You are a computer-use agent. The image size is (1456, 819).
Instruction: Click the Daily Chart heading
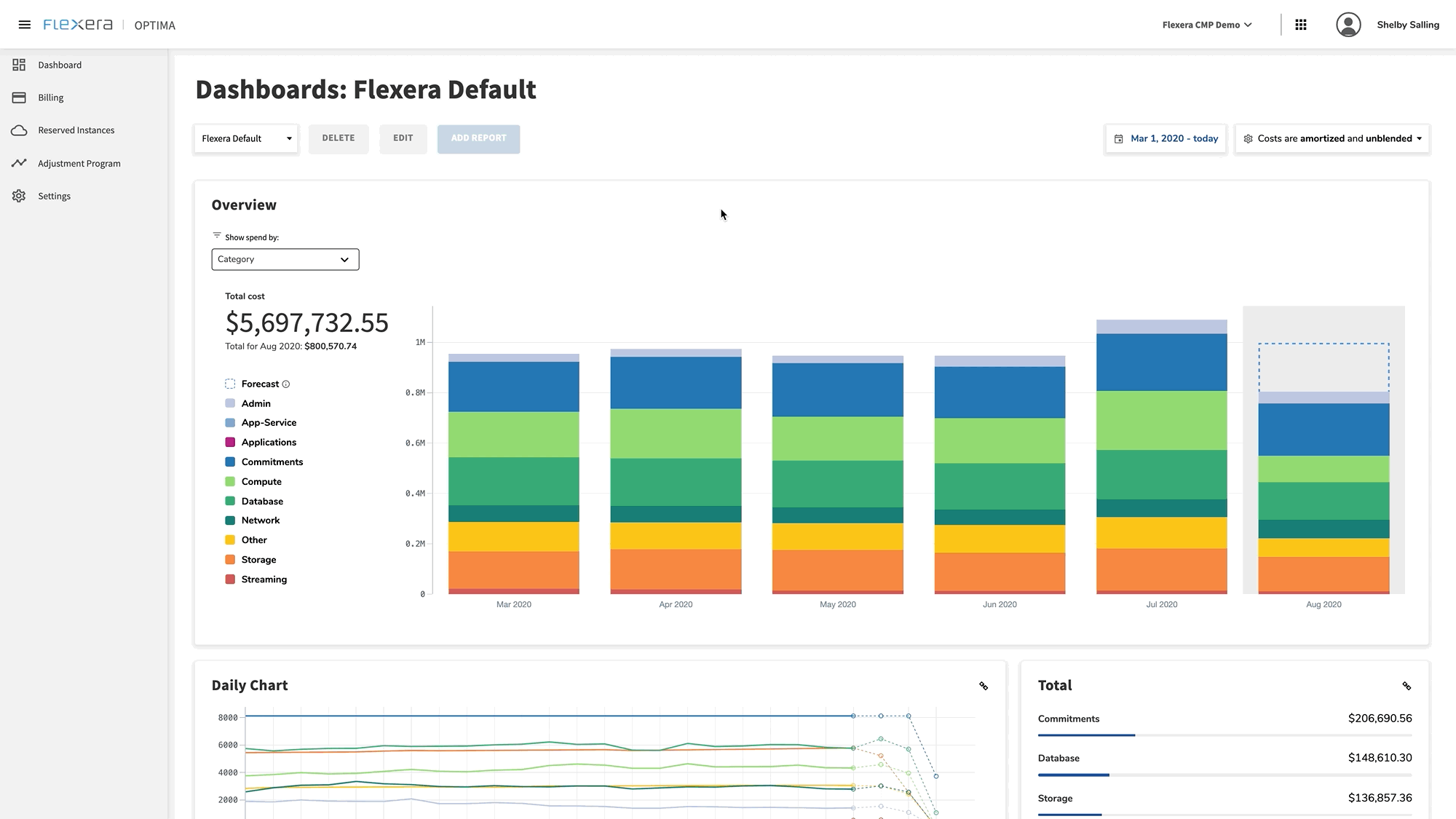[250, 686]
